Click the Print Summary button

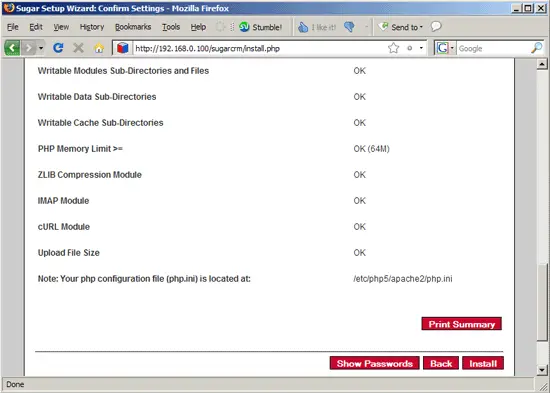coord(462,324)
